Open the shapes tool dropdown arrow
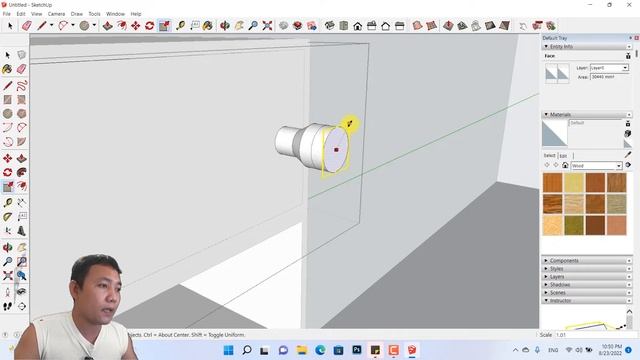Image resolution: width=640 pixels, height=360 pixels. coord(94,25)
